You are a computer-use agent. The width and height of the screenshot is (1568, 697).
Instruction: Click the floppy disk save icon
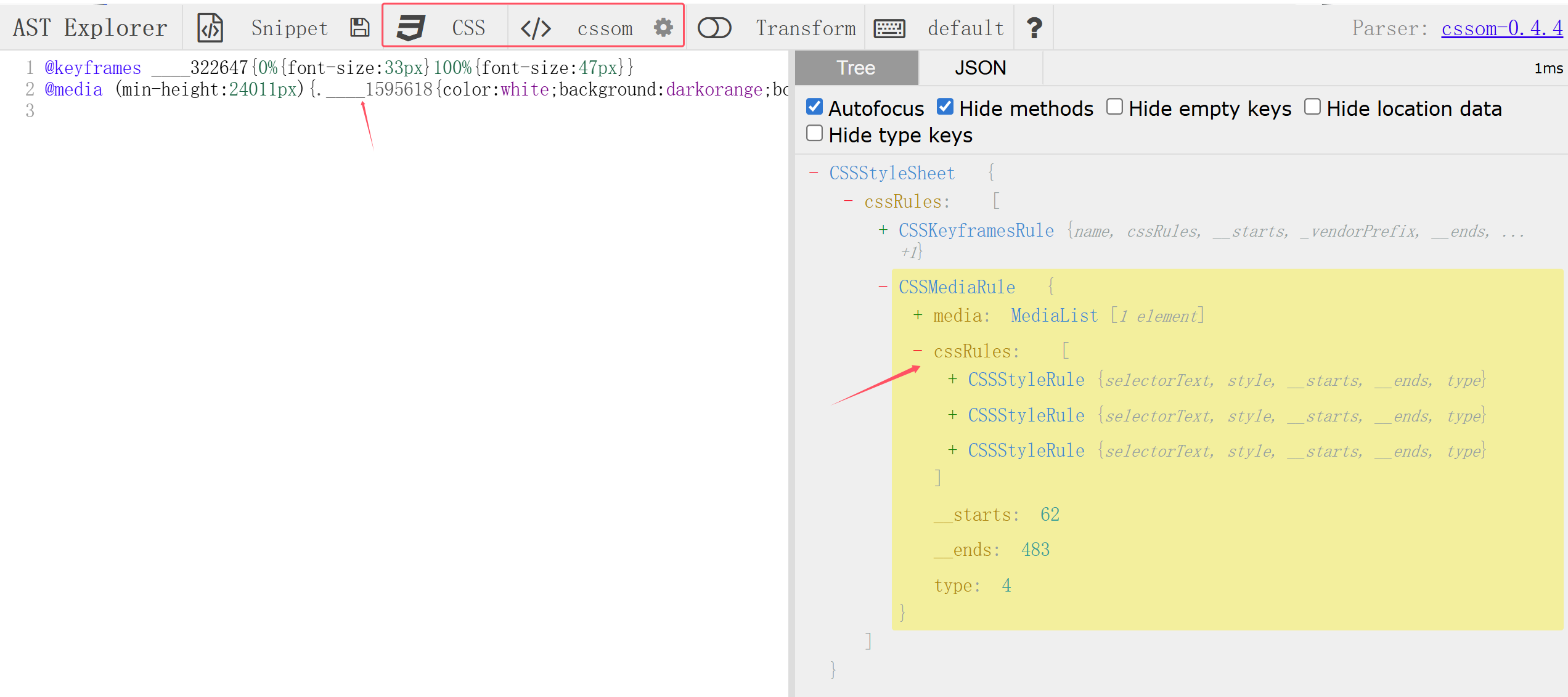[360, 28]
